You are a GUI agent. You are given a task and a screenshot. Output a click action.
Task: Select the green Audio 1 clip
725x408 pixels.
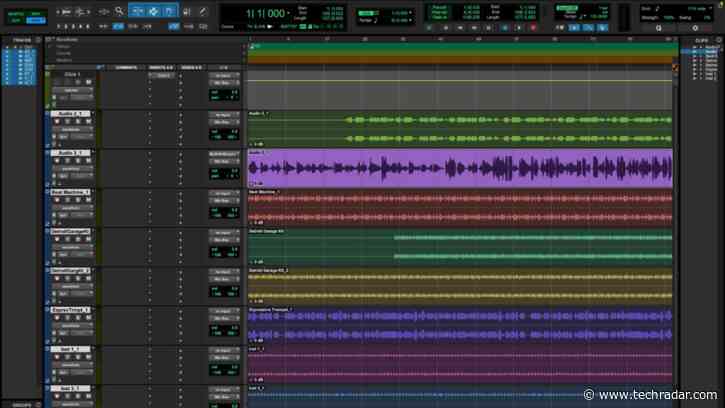click(x=460, y=129)
